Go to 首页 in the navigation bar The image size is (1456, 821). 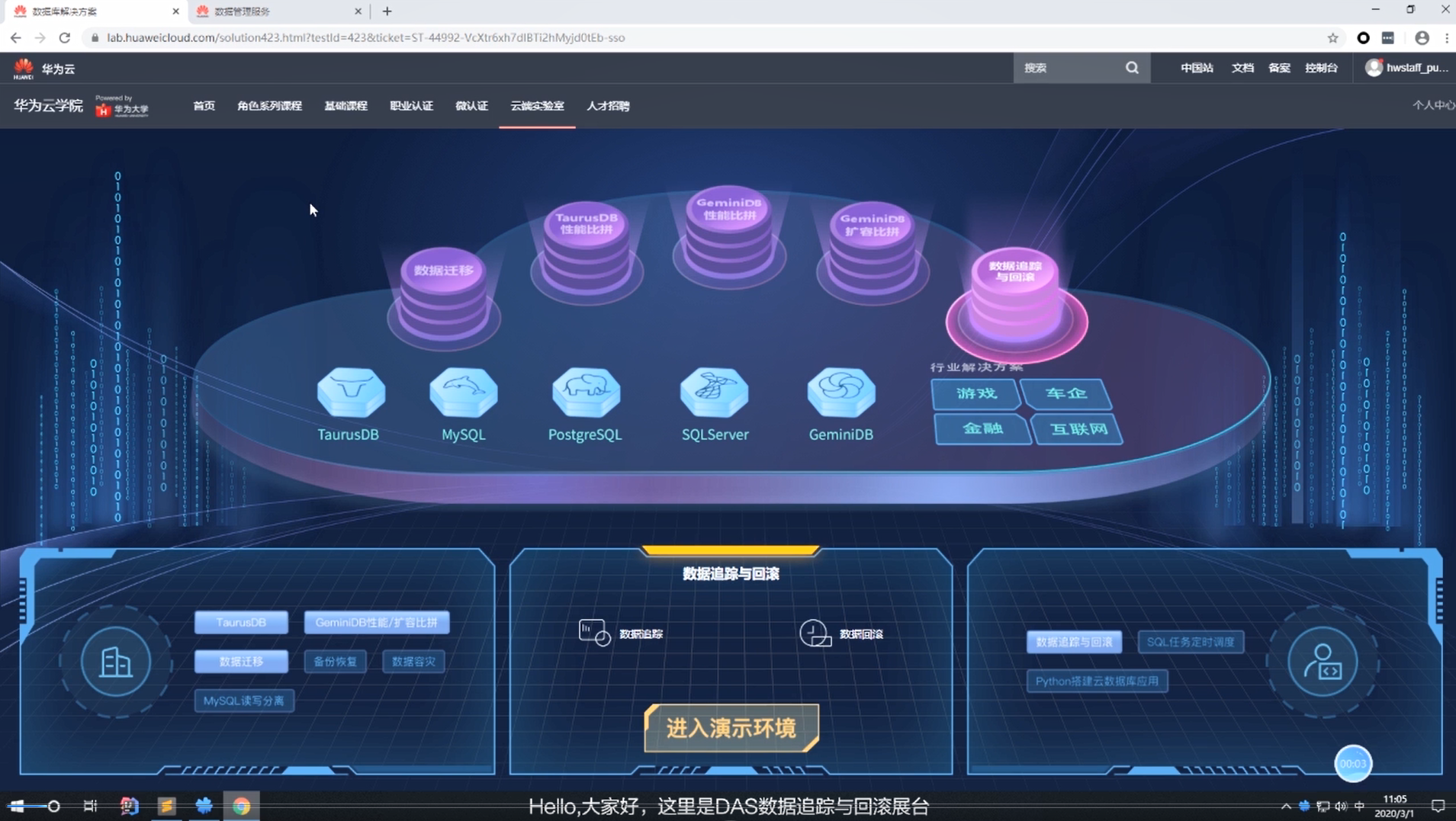pyautogui.click(x=204, y=106)
